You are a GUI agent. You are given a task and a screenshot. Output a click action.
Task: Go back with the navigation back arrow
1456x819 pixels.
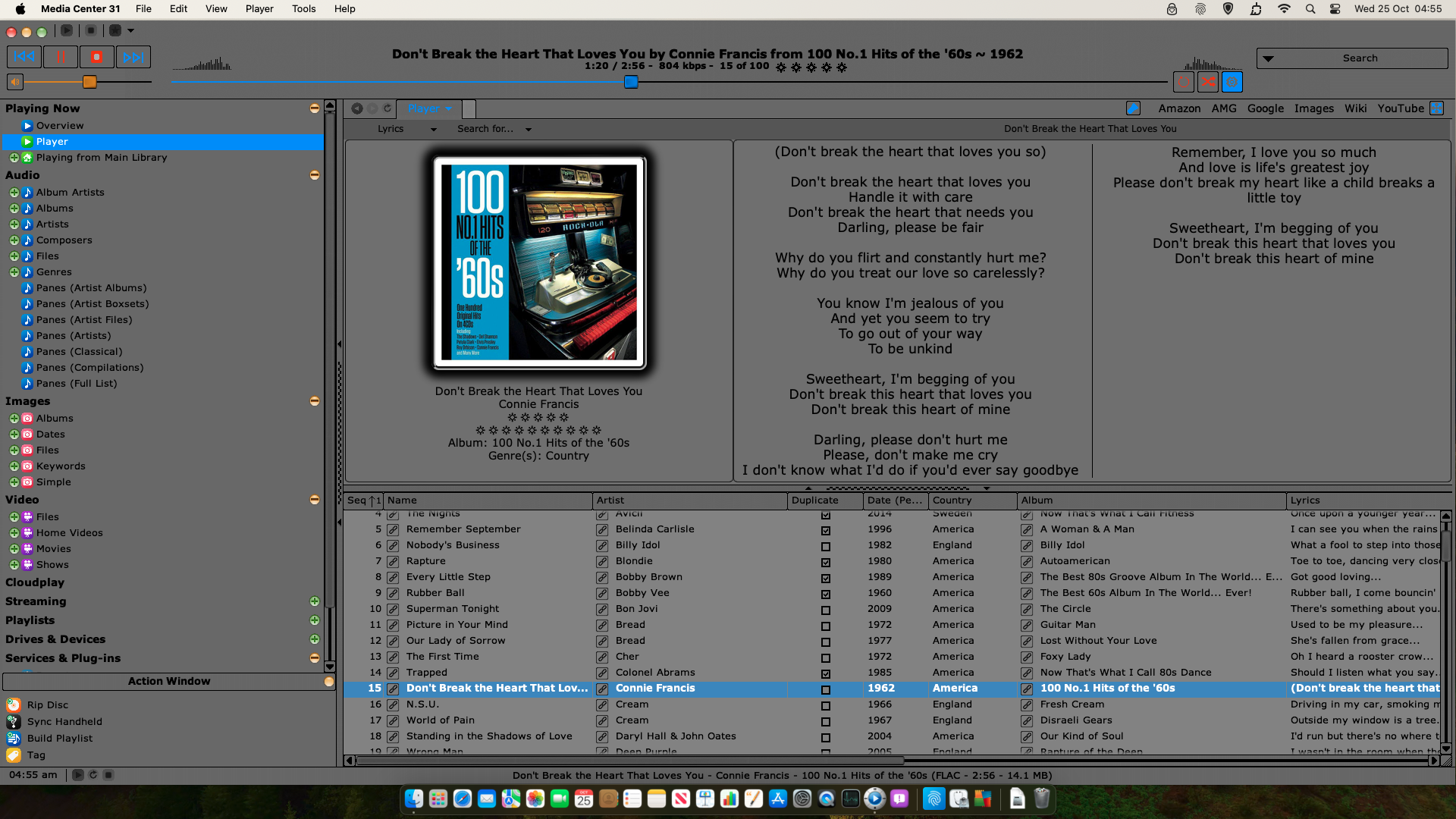(x=356, y=108)
